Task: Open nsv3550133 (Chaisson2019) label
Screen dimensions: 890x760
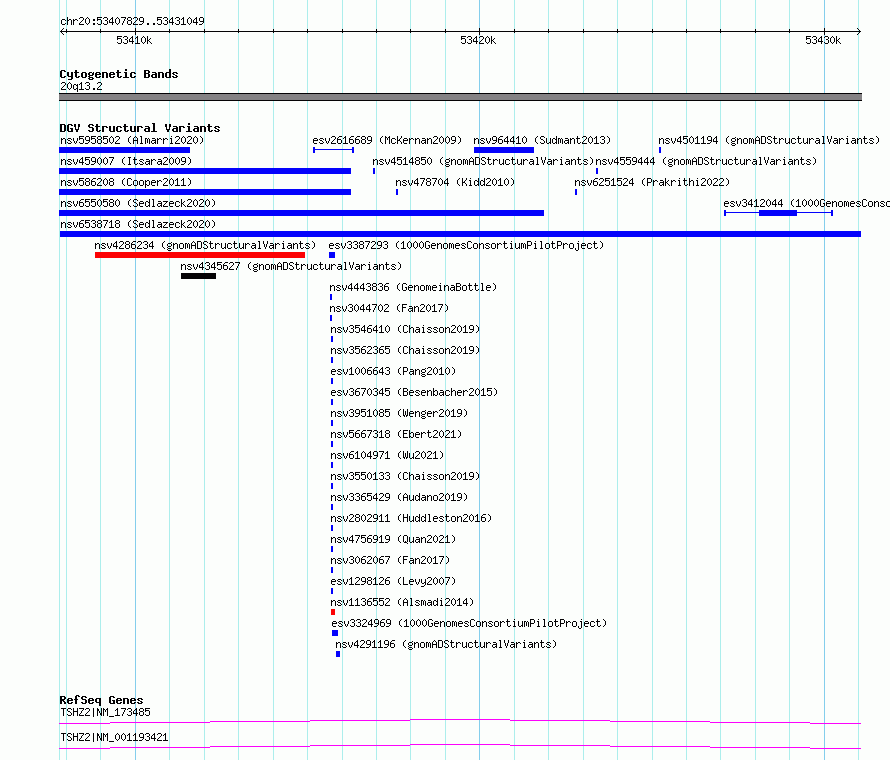Action: click(405, 476)
